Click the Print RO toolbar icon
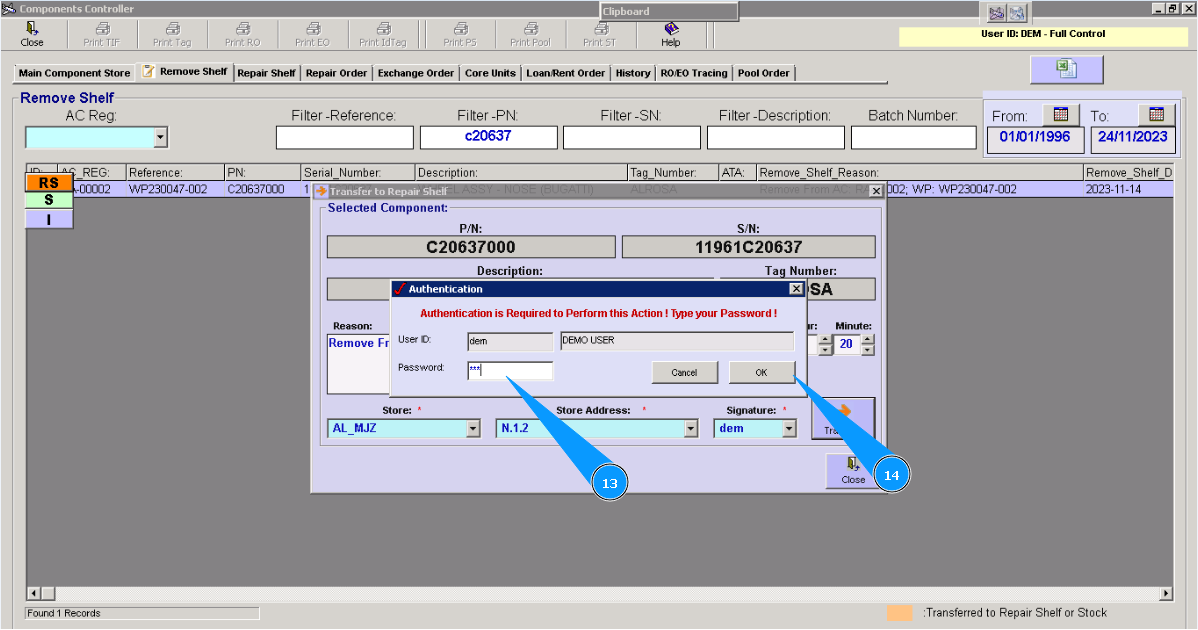Viewport: 1198px width, 630px height. [242, 34]
